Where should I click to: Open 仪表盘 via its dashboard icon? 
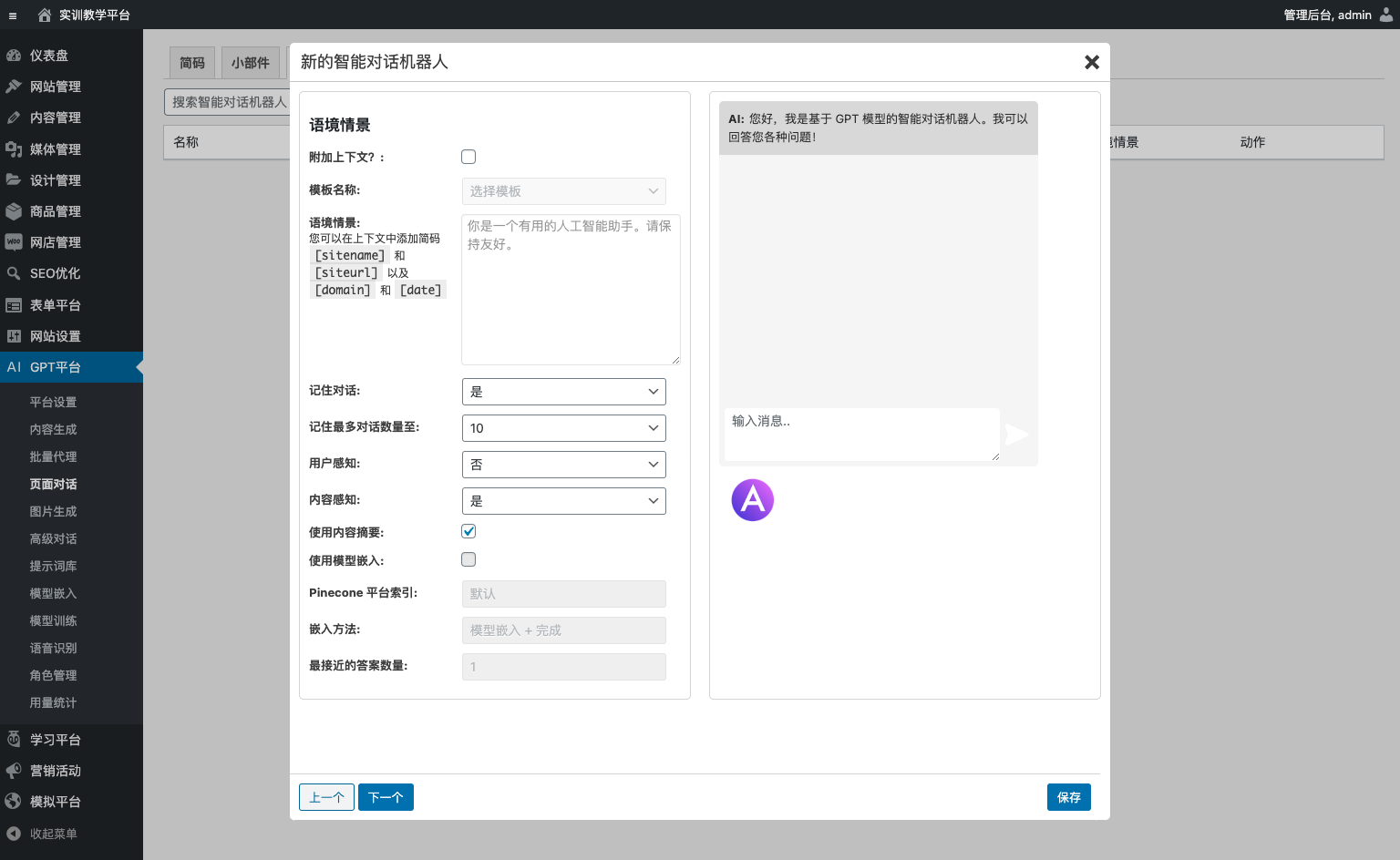[14, 56]
